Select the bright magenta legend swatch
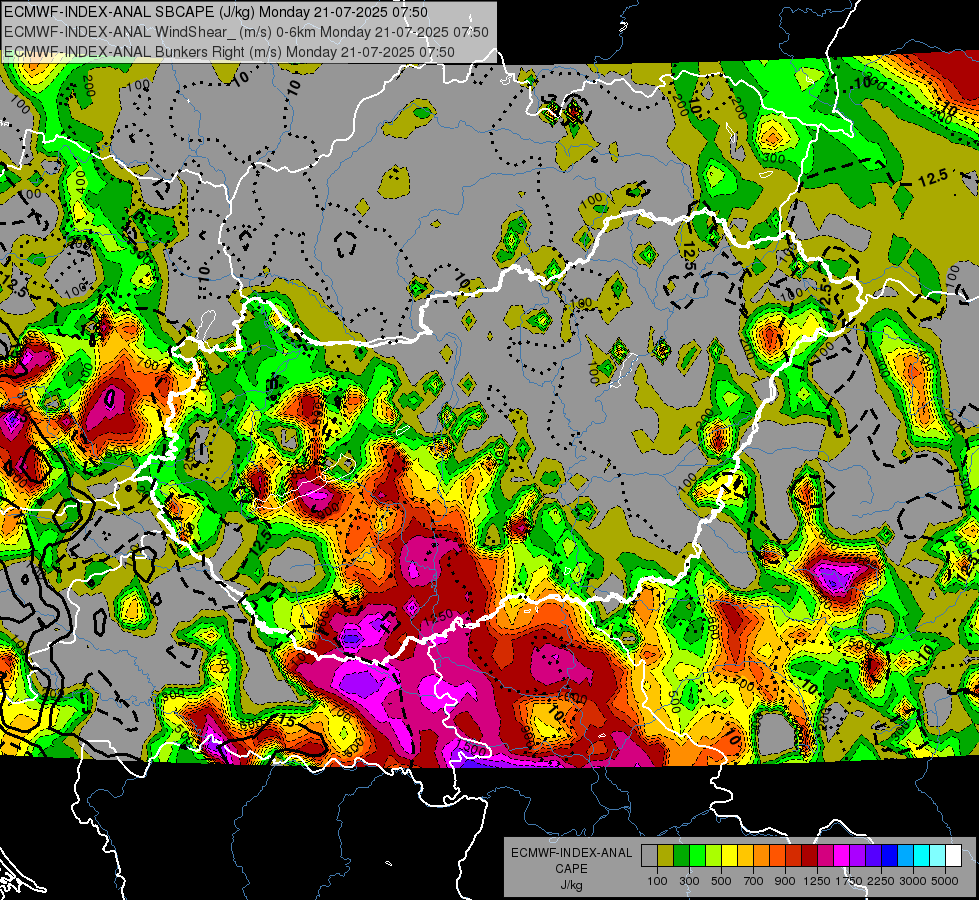 pos(842,856)
